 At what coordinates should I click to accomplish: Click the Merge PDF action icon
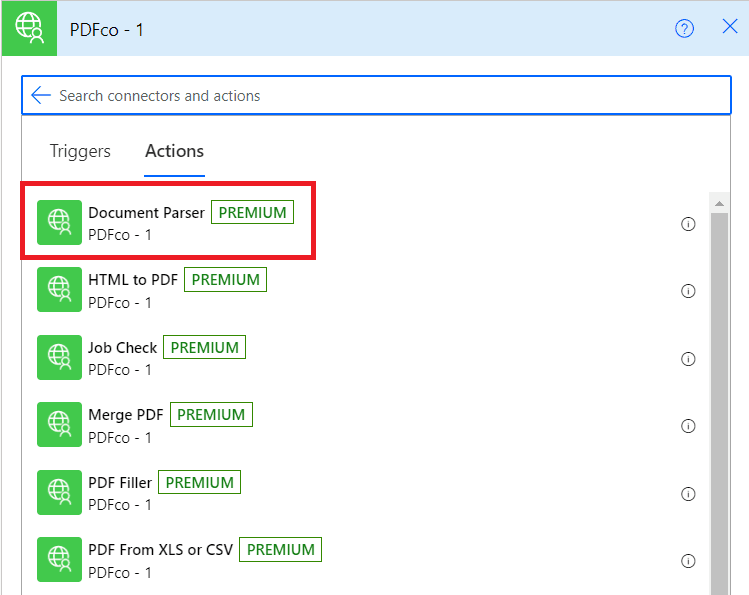[59, 425]
